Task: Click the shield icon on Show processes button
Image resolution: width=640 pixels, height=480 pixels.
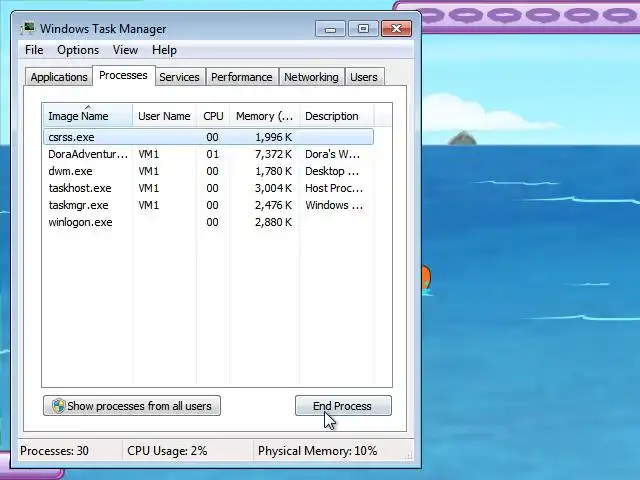Action: [58, 406]
